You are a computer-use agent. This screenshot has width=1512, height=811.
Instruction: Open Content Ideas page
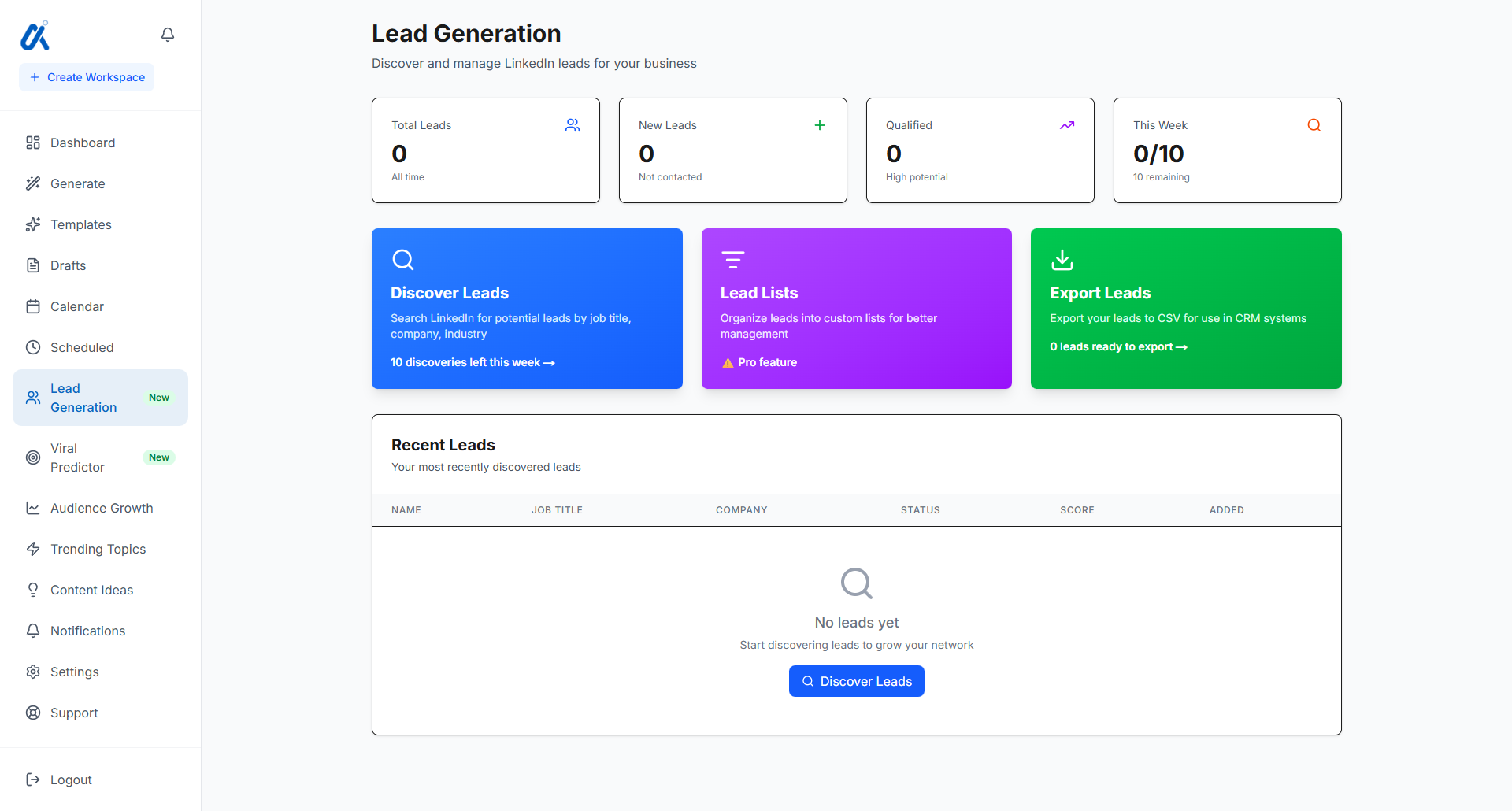pyautogui.click(x=100, y=590)
